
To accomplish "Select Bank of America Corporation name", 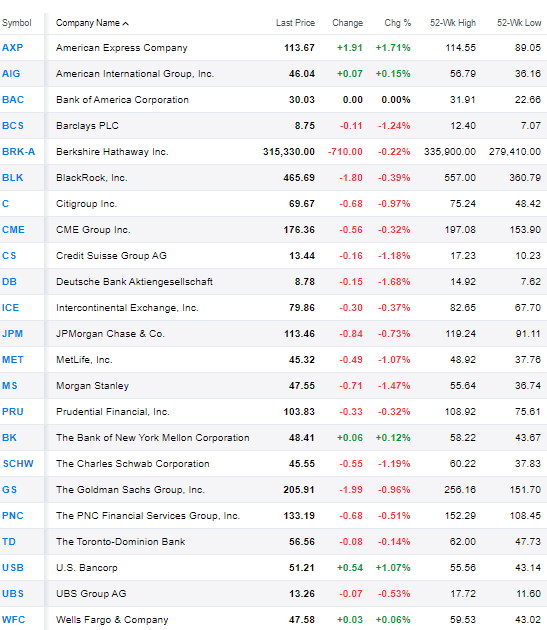I will (122, 100).
